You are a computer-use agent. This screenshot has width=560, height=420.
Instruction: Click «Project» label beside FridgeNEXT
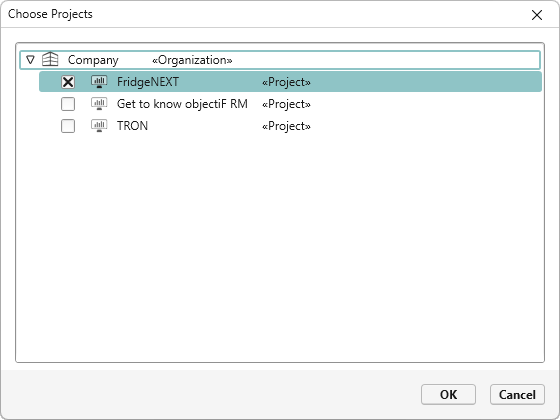(286, 82)
